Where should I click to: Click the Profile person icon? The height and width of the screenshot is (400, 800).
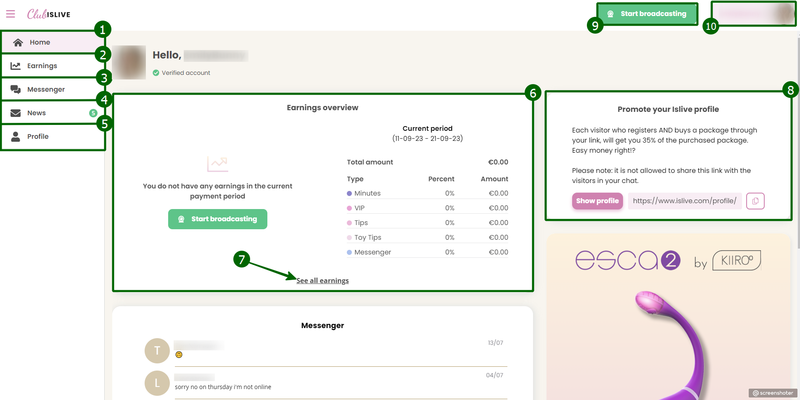(15, 136)
